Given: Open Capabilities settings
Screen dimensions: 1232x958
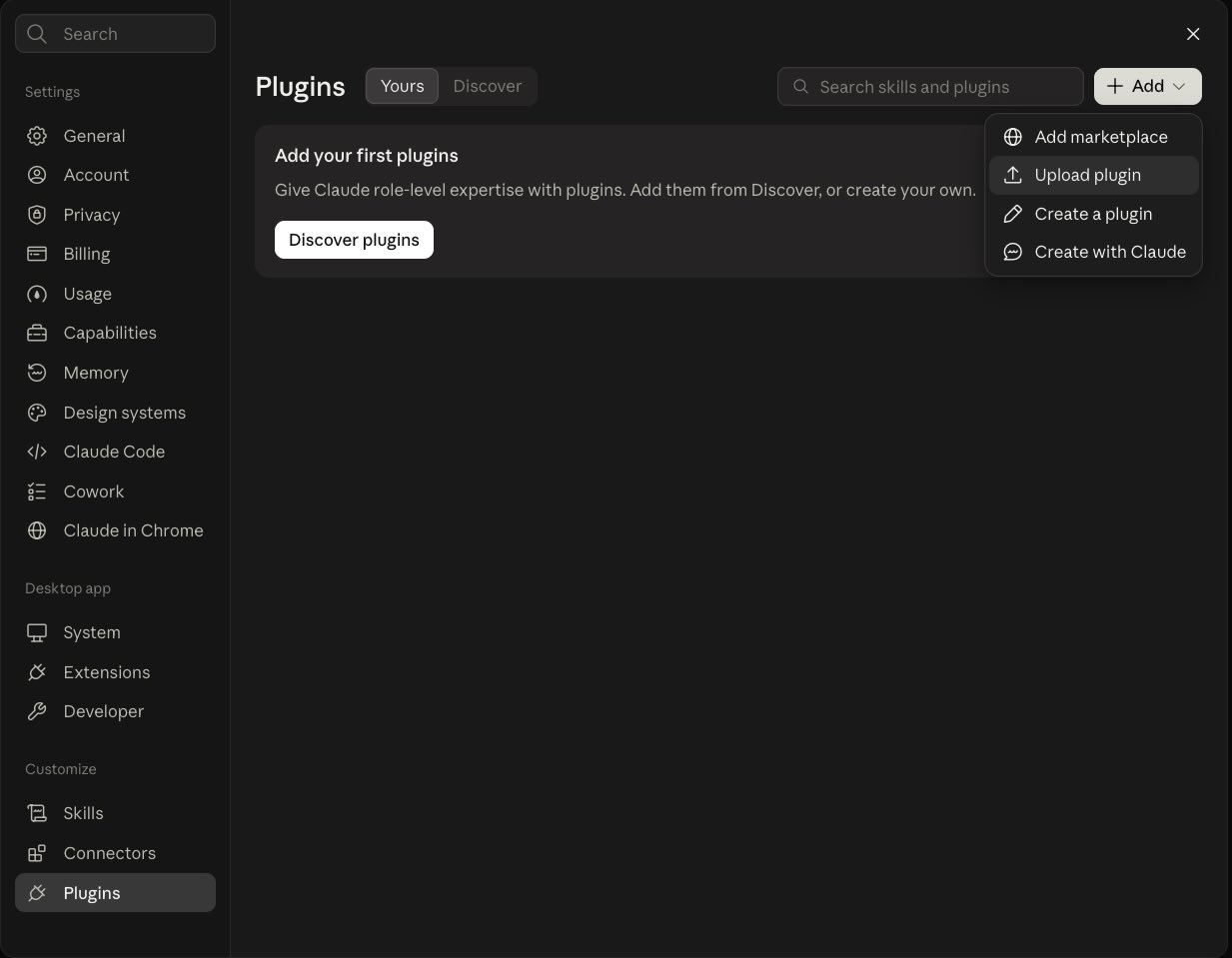Looking at the screenshot, I should click(x=115, y=333).
